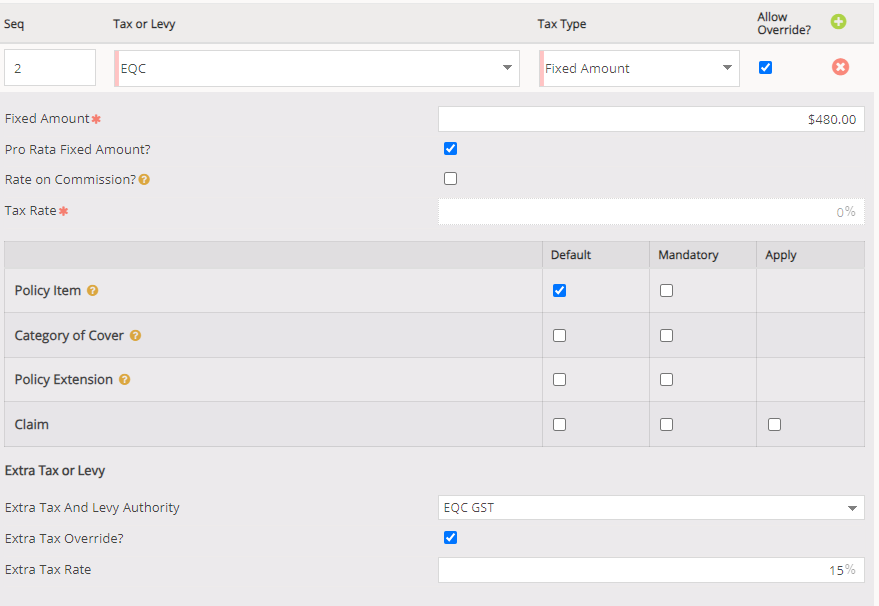Image resolution: width=879 pixels, height=606 pixels.
Task: Uncheck Policy Item Default checkbox
Action: [559, 290]
